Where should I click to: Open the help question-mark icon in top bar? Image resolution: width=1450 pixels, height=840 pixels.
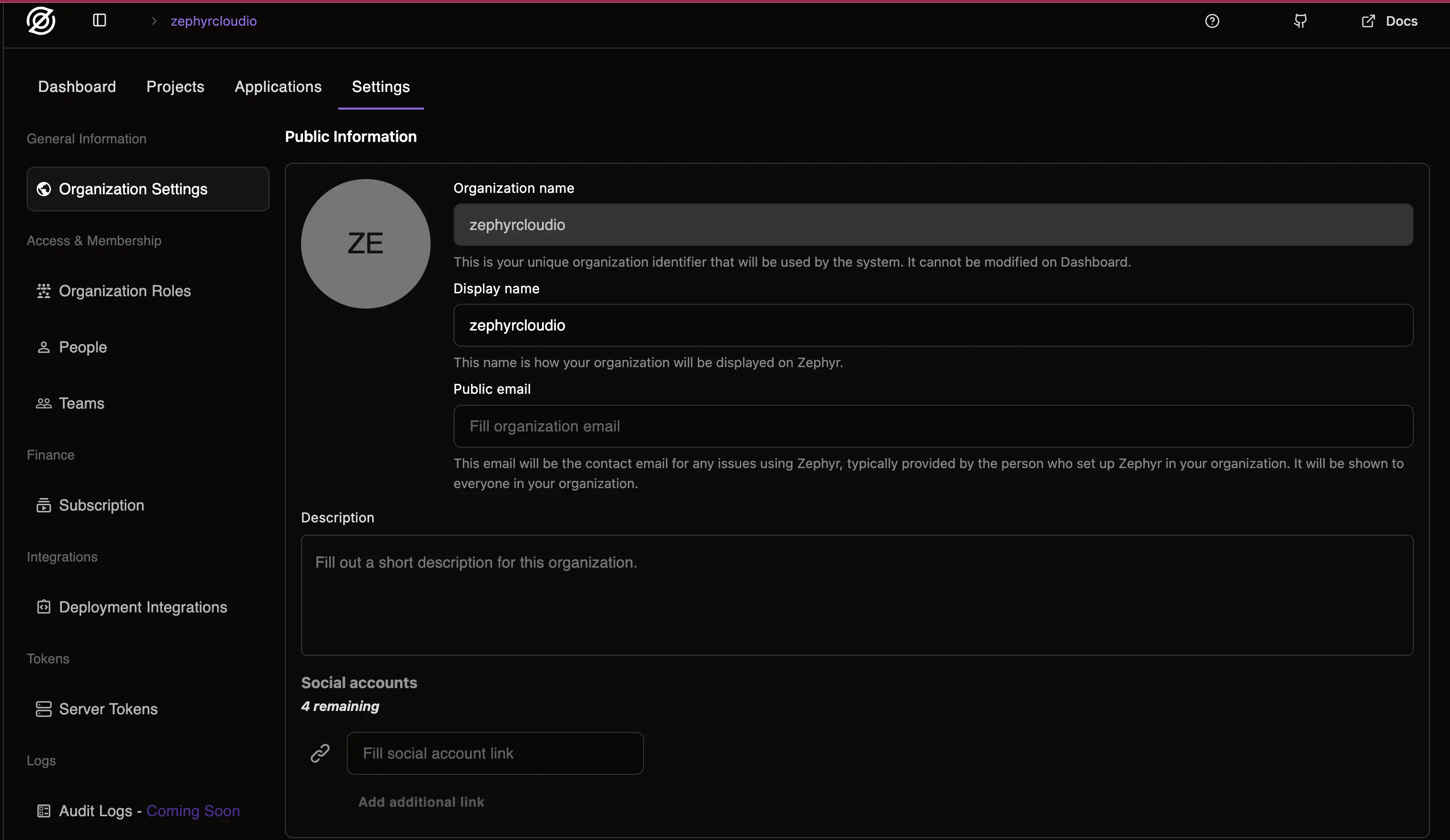click(1212, 21)
